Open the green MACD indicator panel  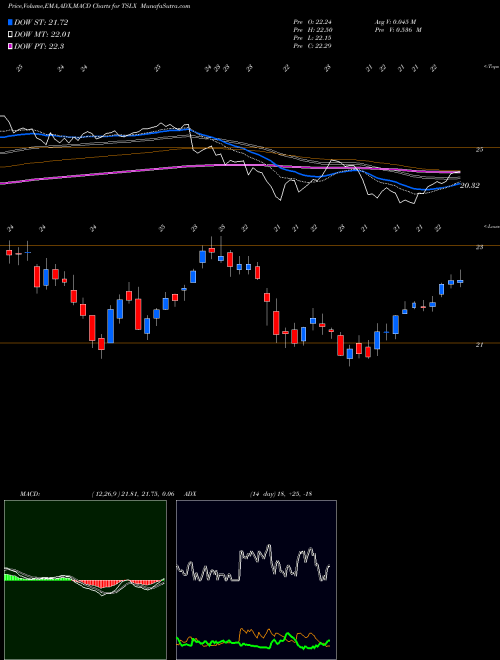pos(85,580)
